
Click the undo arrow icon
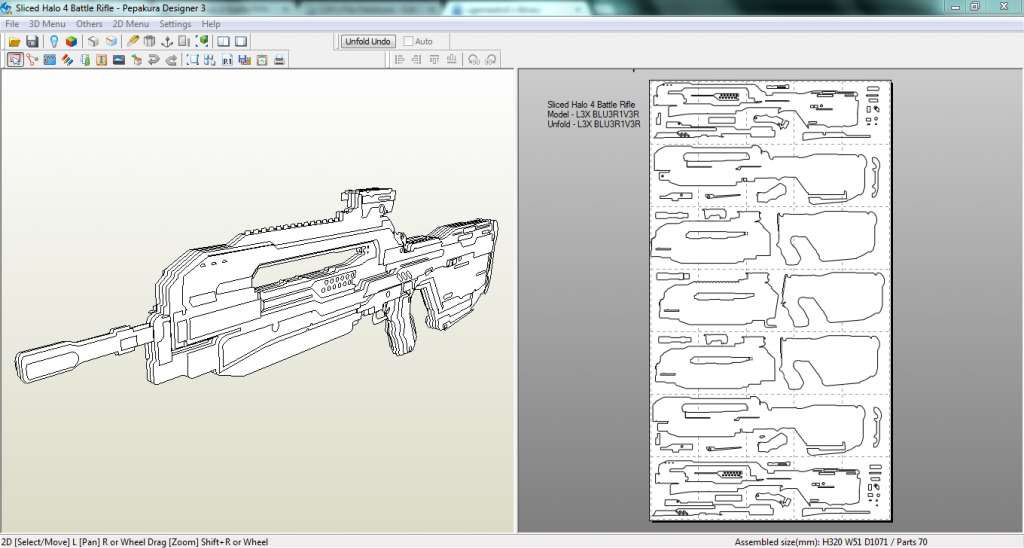153,60
